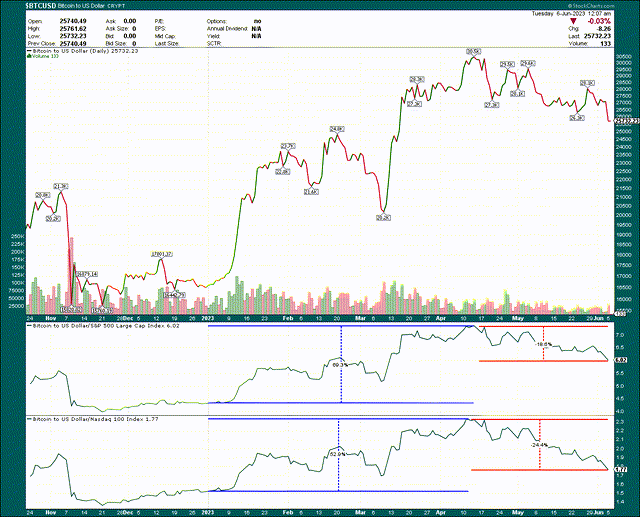Viewport: 640px width, 517px height.
Task: Click the current price tag on the right axis
Action: (x=627, y=121)
